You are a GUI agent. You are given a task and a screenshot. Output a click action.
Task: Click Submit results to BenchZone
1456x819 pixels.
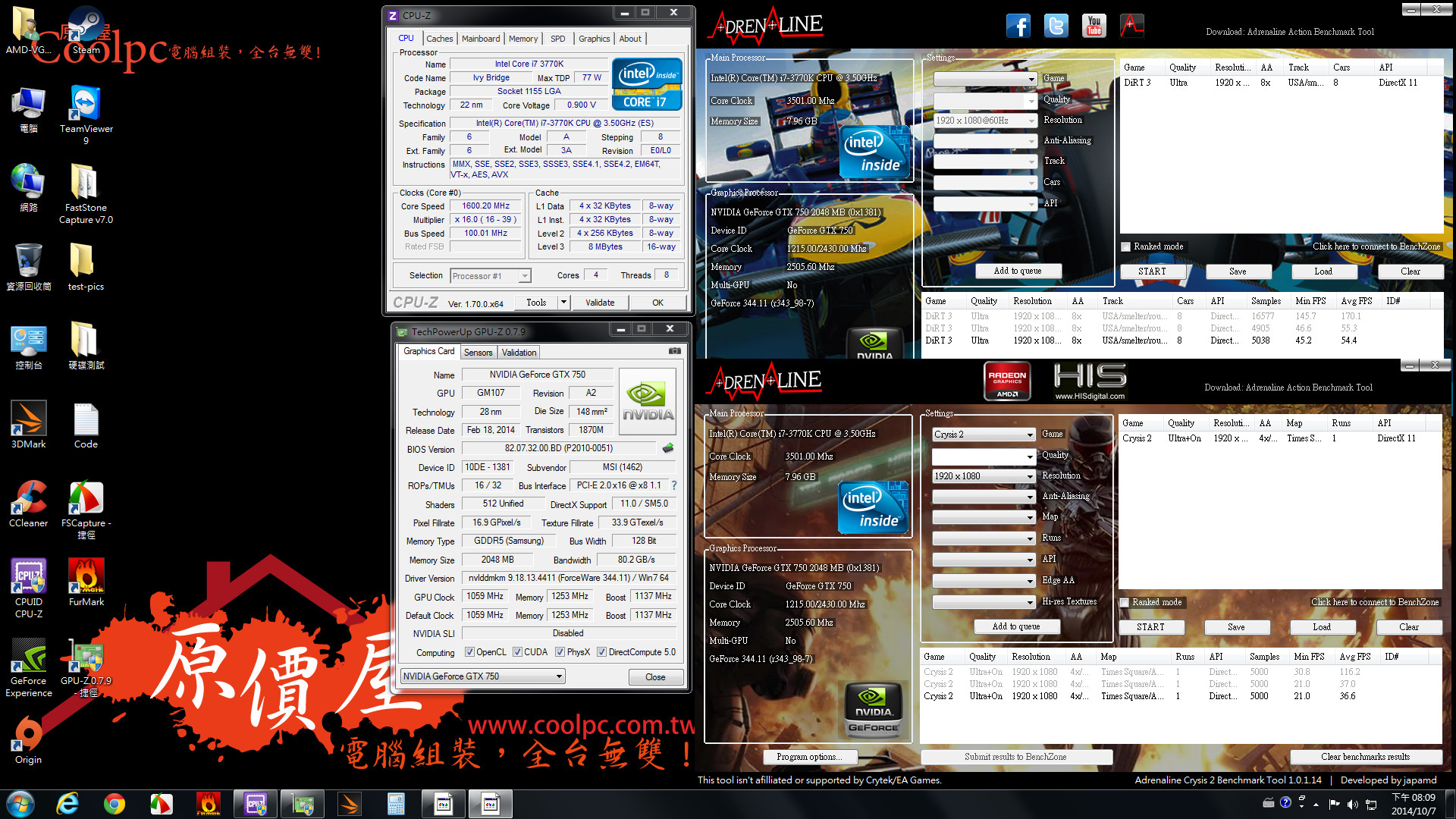click(x=1015, y=757)
